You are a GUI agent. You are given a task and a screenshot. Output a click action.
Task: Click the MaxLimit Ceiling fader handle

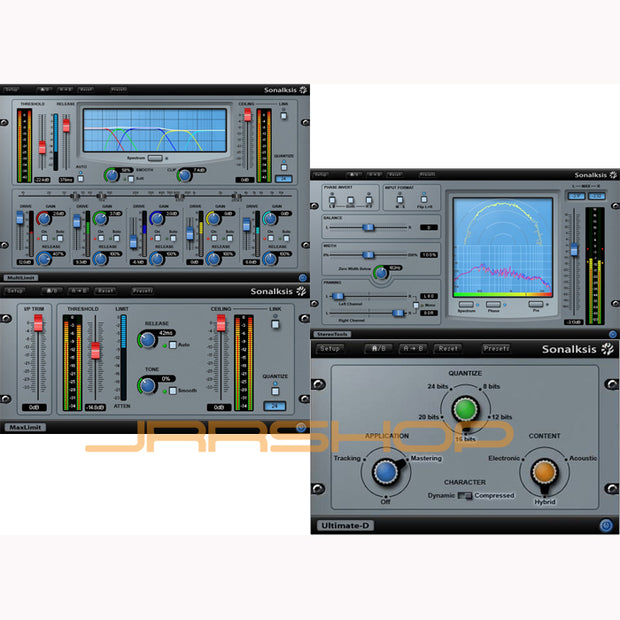click(221, 323)
